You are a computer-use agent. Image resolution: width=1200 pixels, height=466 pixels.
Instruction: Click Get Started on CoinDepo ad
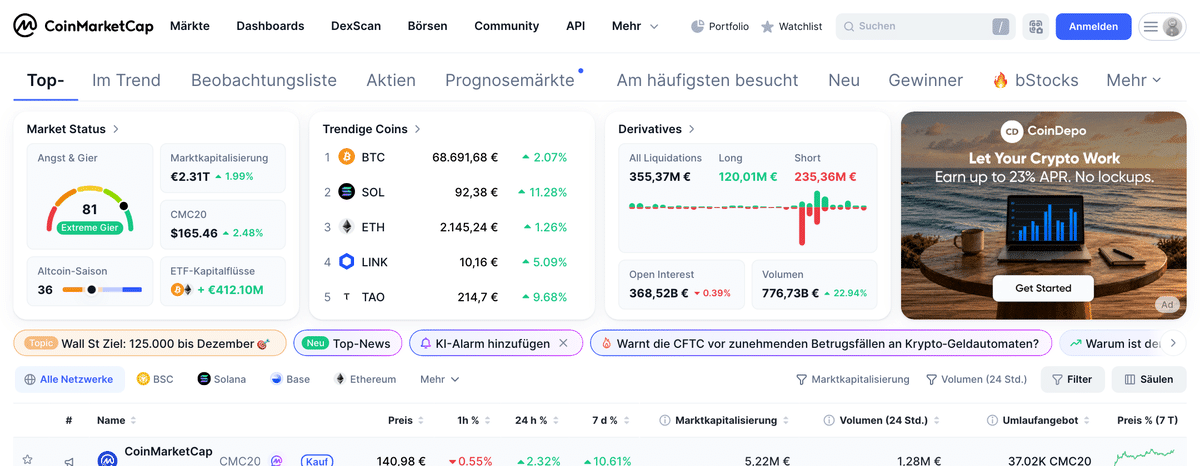[1043, 288]
